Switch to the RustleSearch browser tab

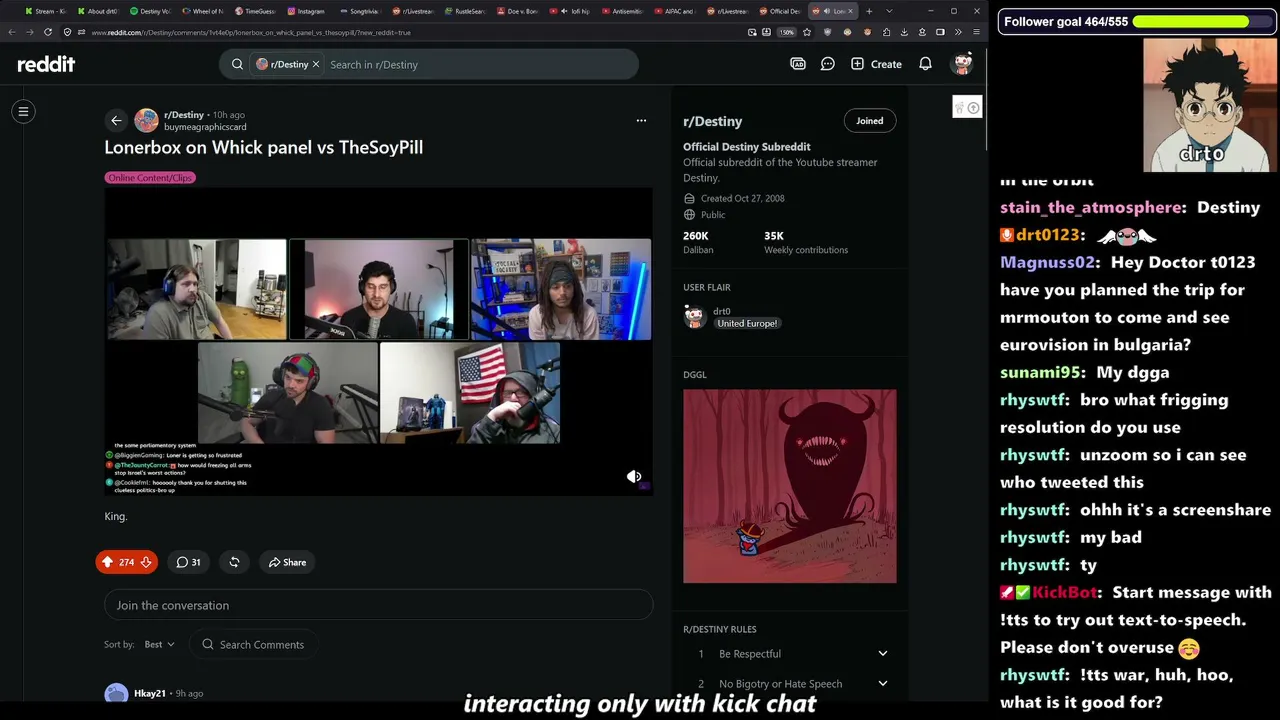[x=464, y=11]
